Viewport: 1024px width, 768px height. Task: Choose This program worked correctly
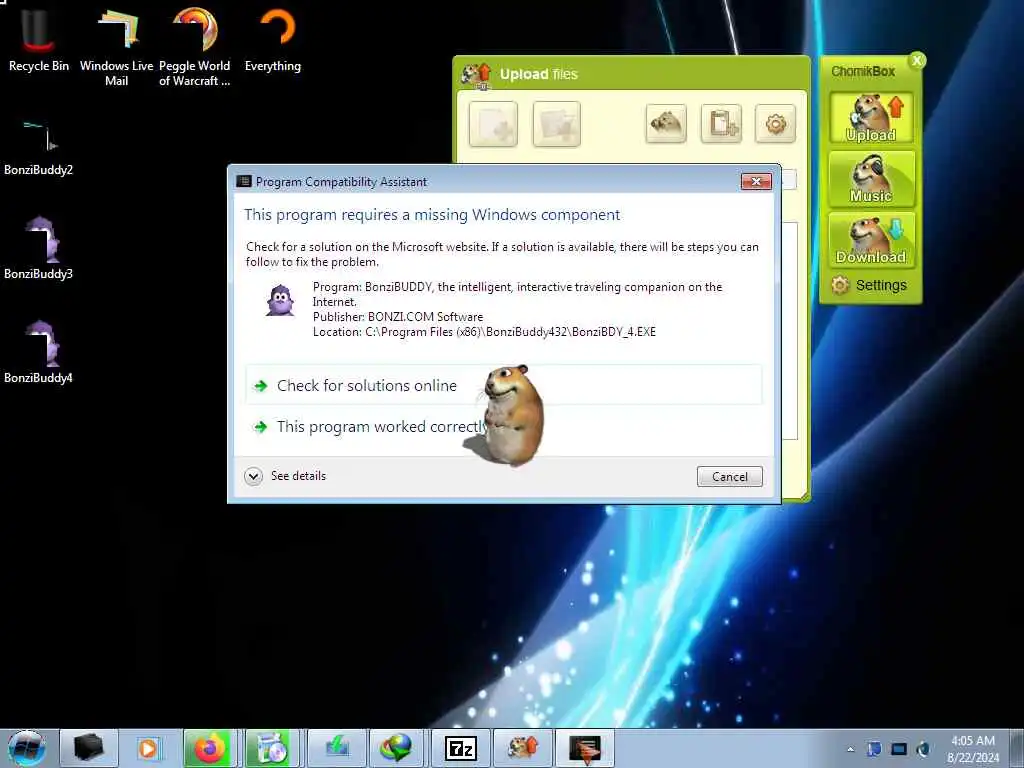pos(504,426)
